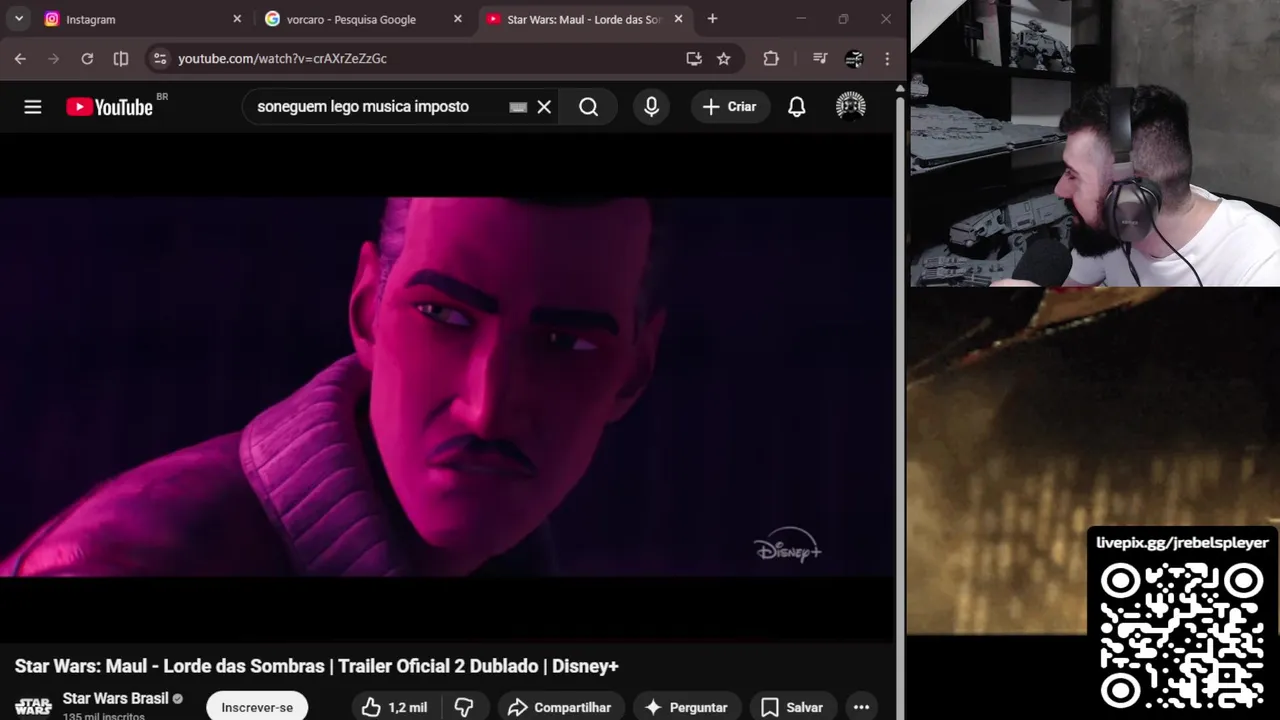Switch to the Instagram tab
The width and height of the screenshot is (1280, 720).
coord(140,19)
